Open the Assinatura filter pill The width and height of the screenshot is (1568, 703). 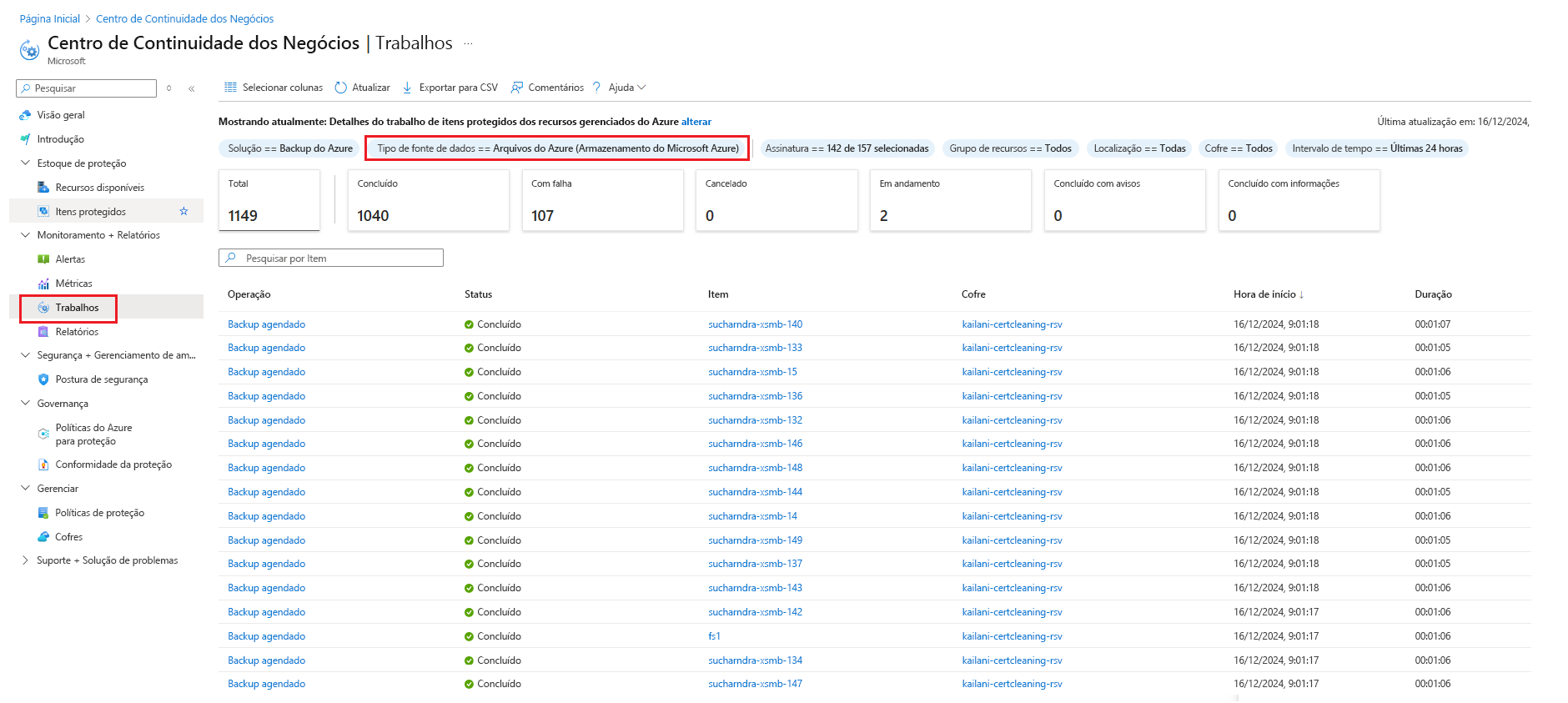click(x=847, y=148)
